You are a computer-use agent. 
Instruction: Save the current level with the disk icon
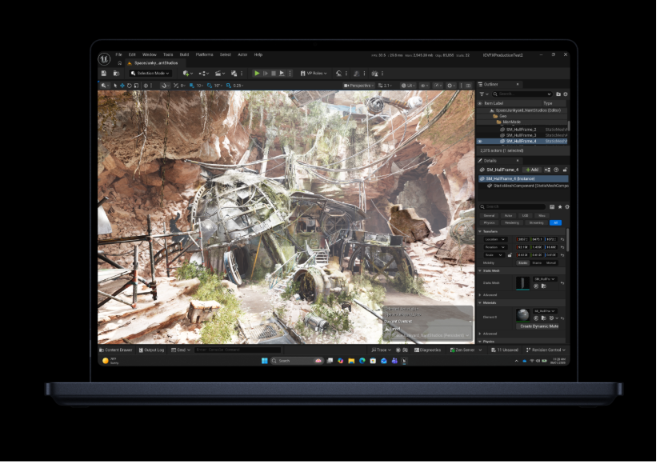point(104,73)
